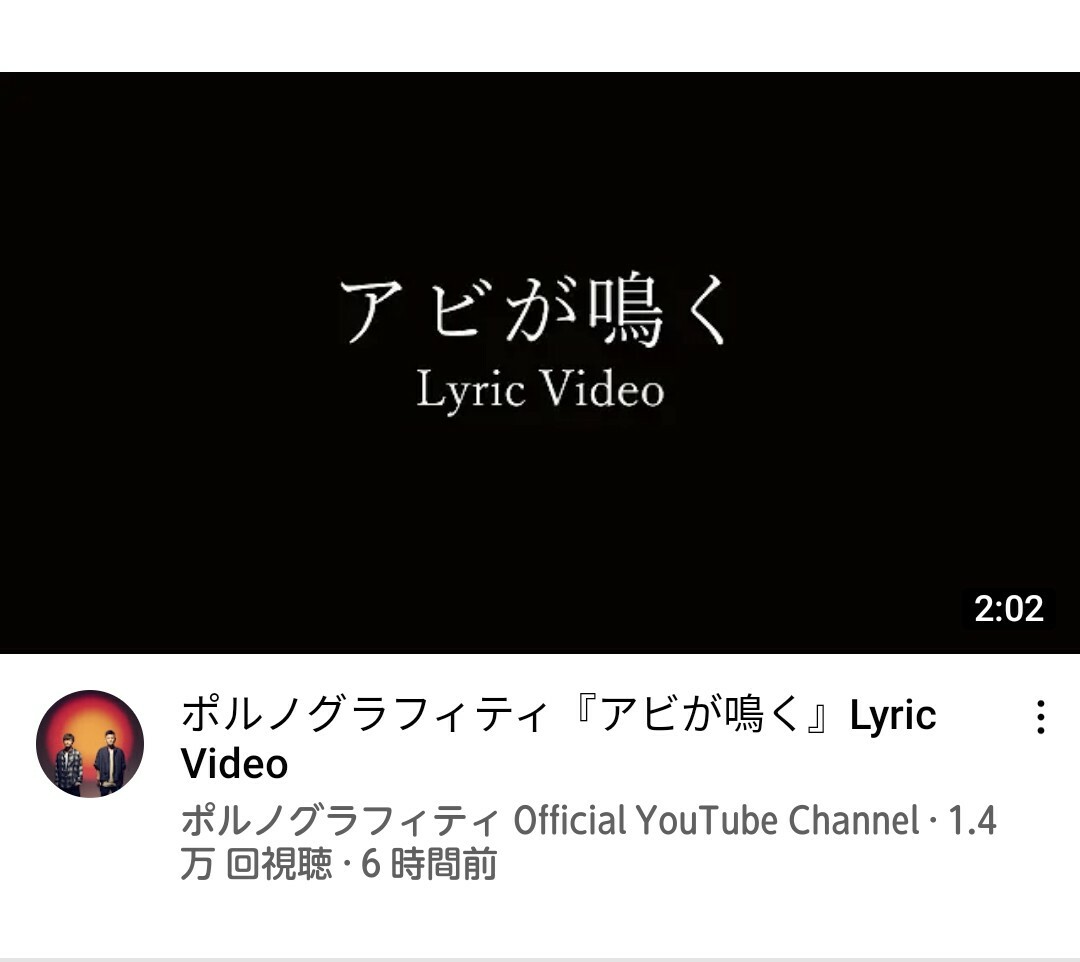
Task: Click the 2:02 duration badge
Action: point(1008,609)
